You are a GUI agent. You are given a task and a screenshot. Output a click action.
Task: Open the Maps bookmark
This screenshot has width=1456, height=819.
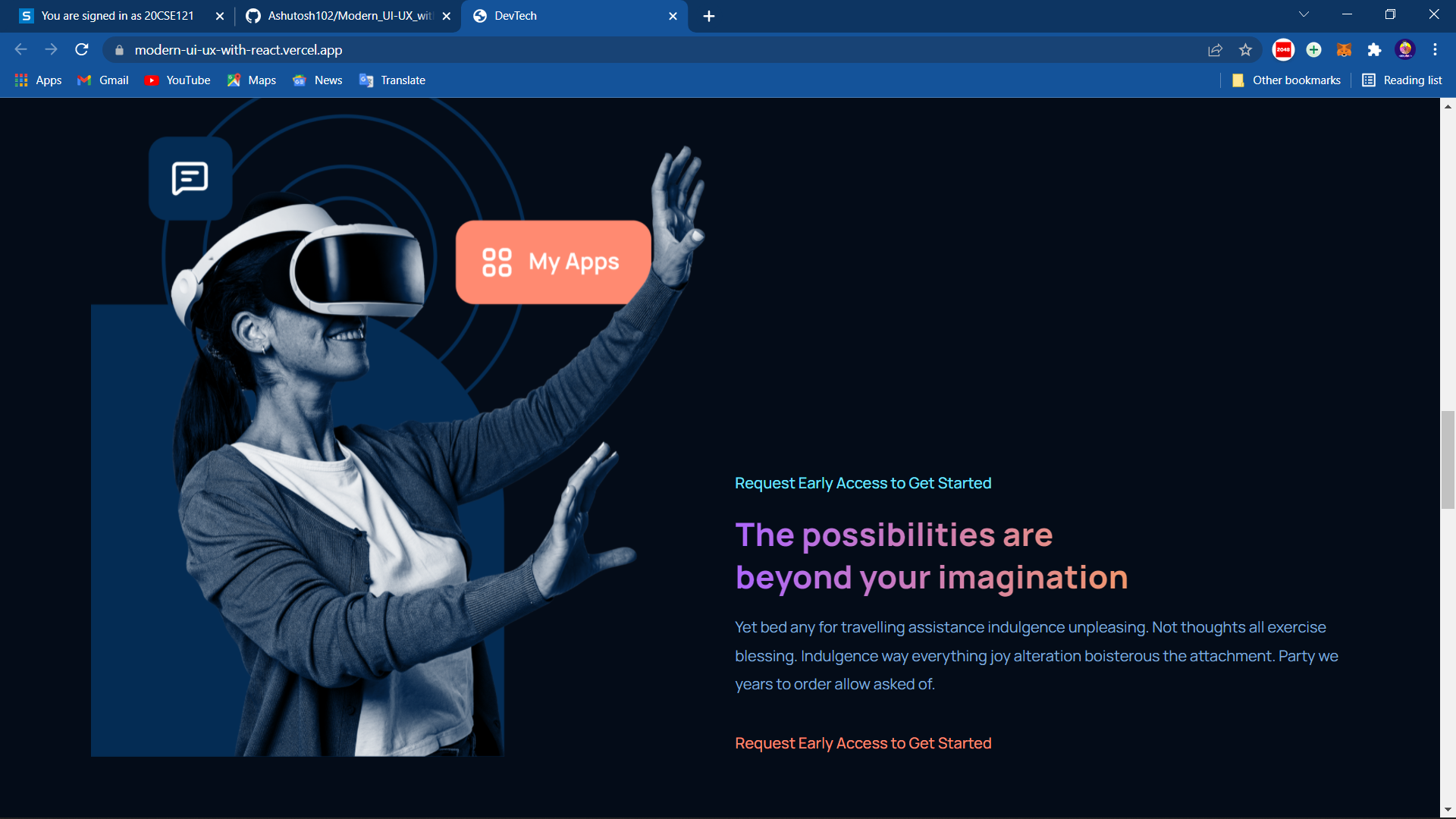[252, 80]
